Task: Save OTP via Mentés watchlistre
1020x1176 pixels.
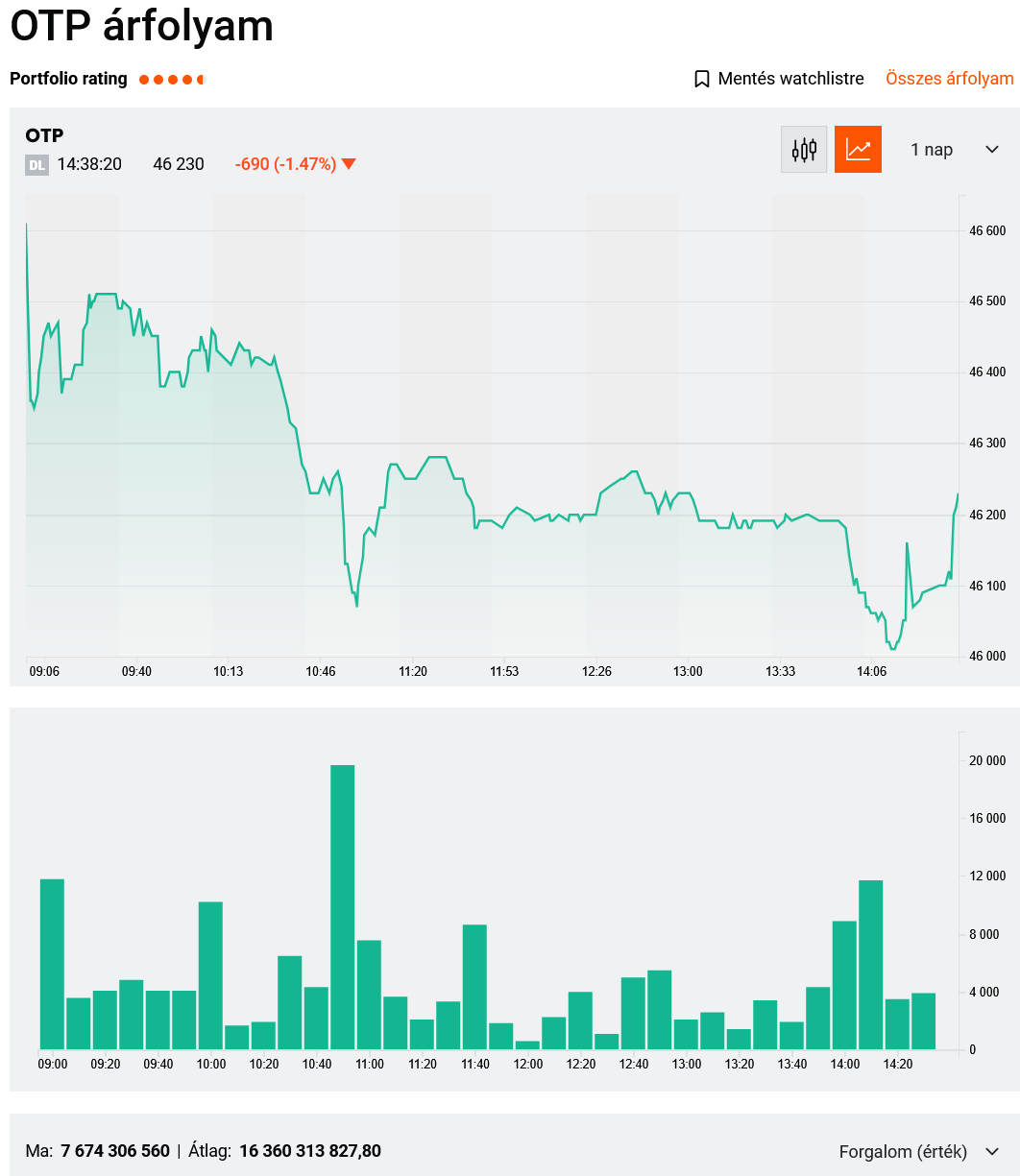Action: pos(779,79)
